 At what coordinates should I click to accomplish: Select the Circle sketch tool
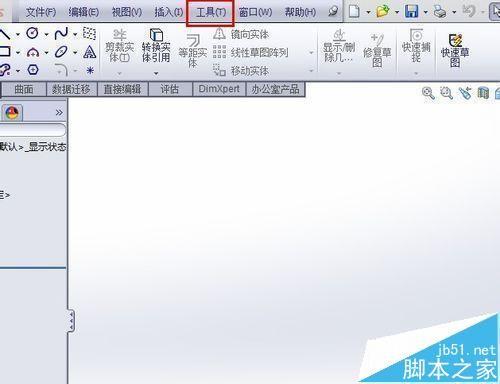[33, 33]
